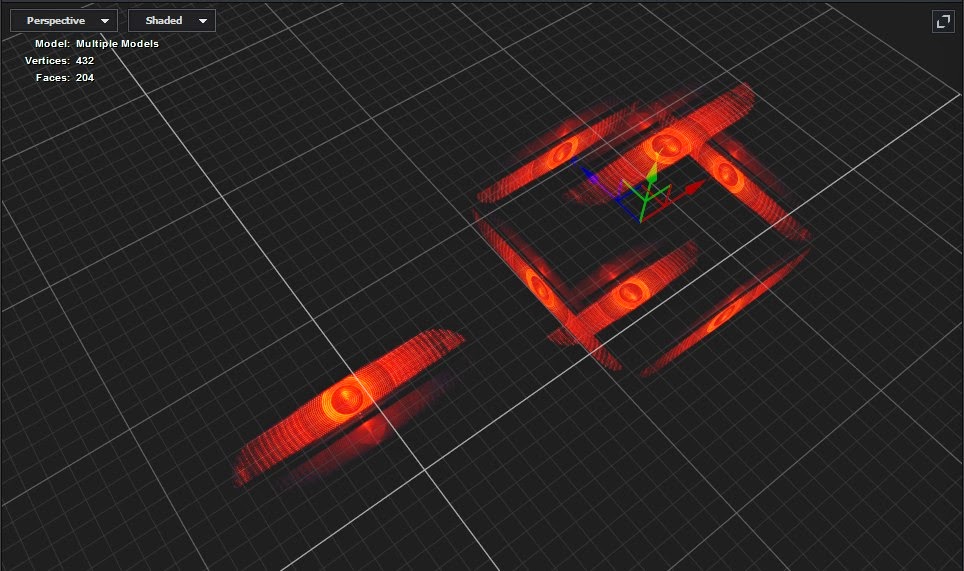Click the green Y-axis gizmo arrow
964x571 pixels.
point(652,175)
